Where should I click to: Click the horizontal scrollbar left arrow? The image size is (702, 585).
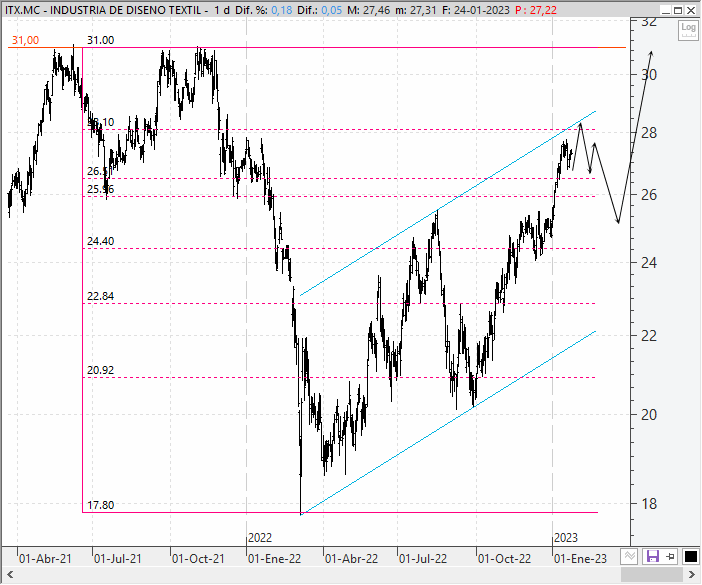pyautogui.click(x=10, y=574)
